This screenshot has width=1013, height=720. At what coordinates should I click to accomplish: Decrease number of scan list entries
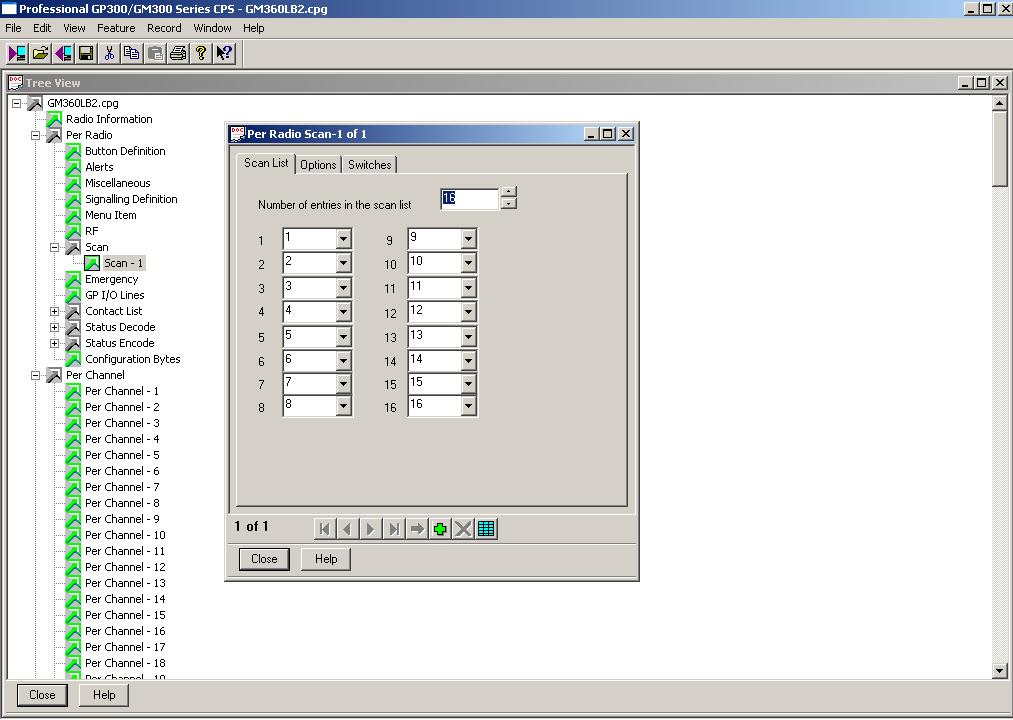tap(509, 204)
